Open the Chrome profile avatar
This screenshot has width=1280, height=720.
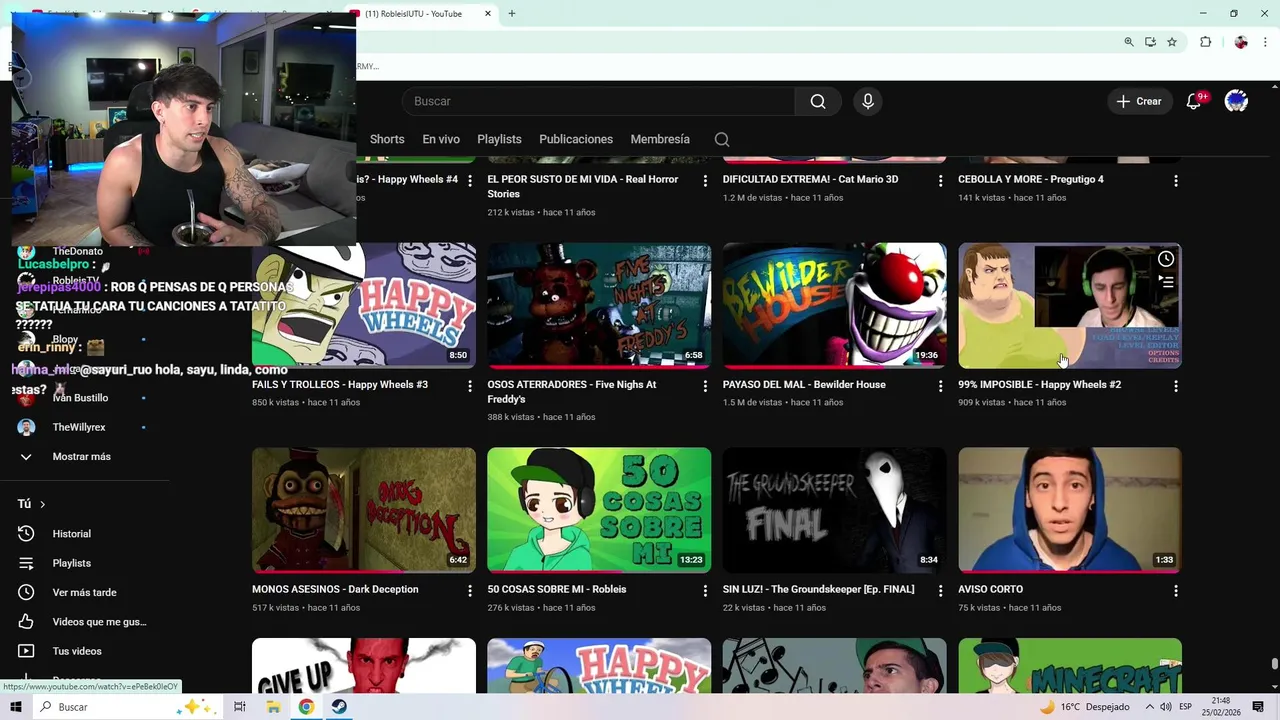(x=1241, y=42)
